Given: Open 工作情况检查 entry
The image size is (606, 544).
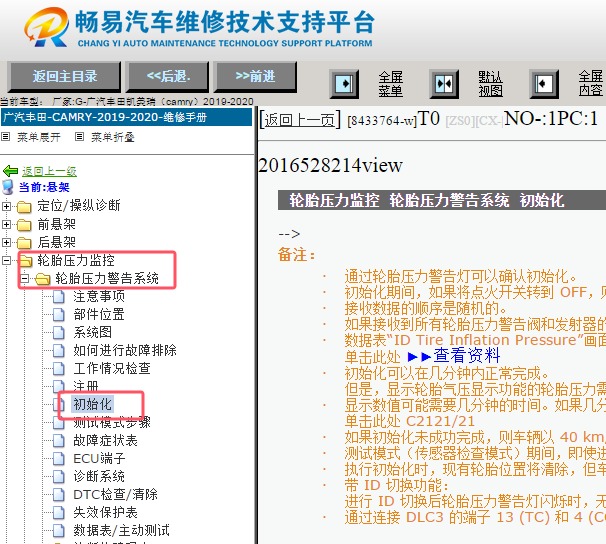Looking at the screenshot, I should (x=112, y=368).
